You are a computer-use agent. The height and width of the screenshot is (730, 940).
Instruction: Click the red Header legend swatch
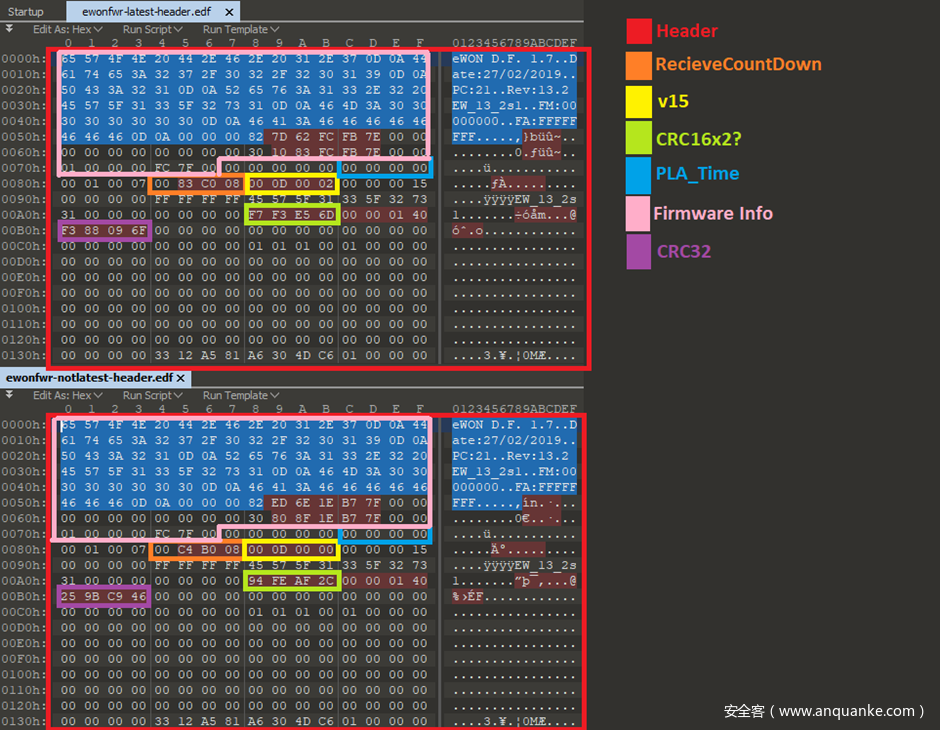[x=639, y=31]
